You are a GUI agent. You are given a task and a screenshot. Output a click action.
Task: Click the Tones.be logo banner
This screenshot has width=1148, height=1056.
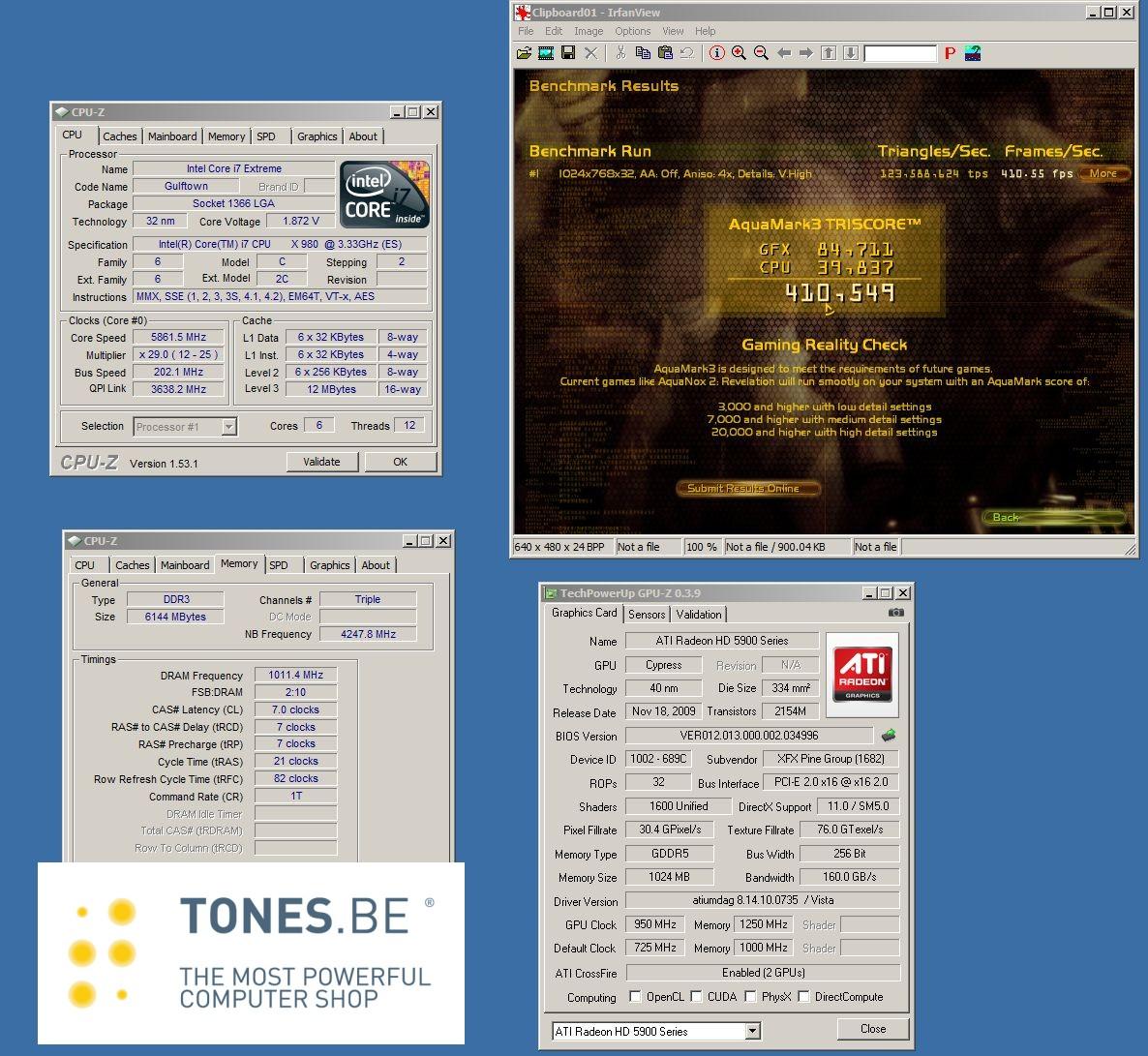pyautogui.click(x=251, y=952)
